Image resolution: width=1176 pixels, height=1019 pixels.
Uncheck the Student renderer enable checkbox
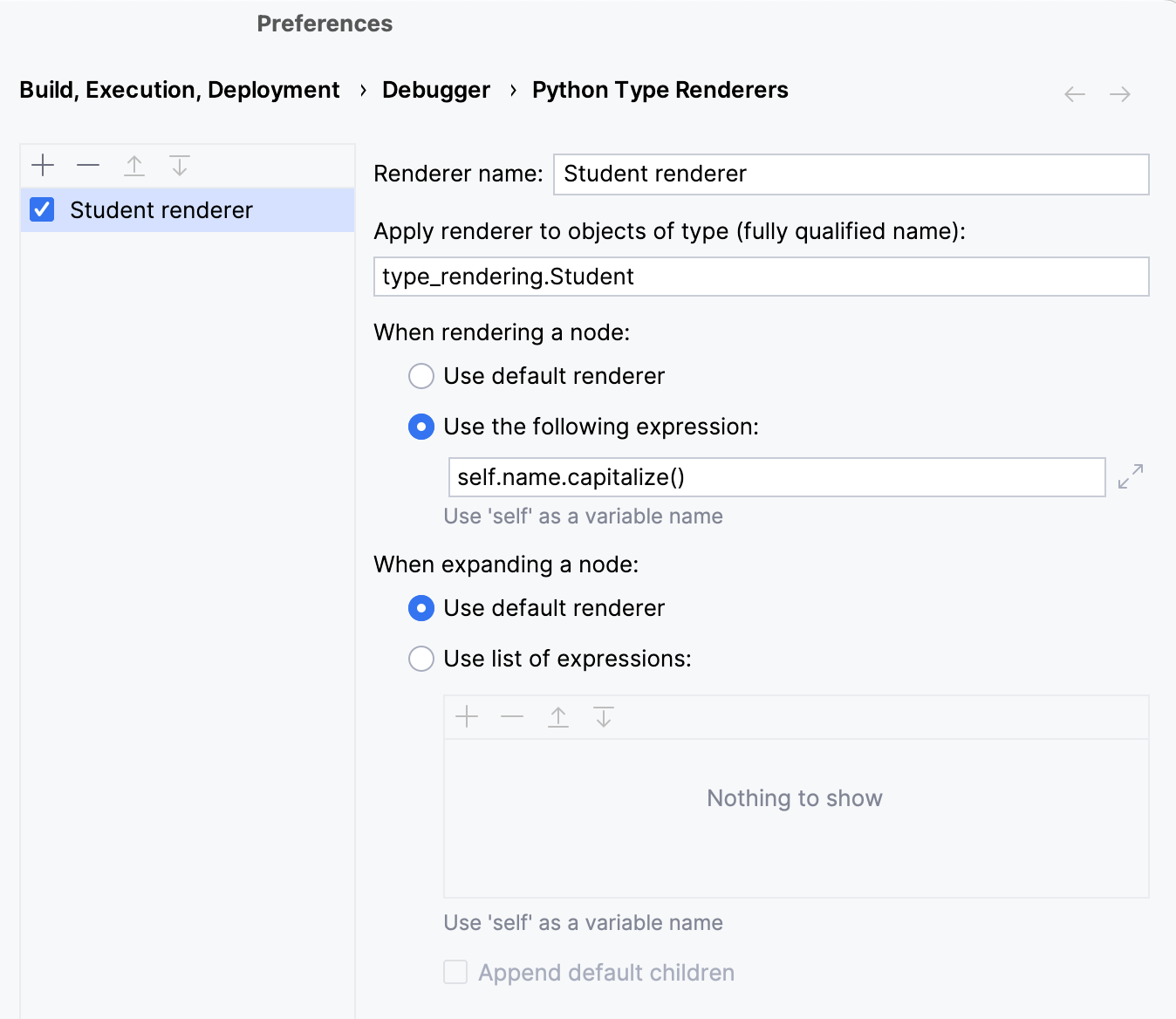[41, 209]
